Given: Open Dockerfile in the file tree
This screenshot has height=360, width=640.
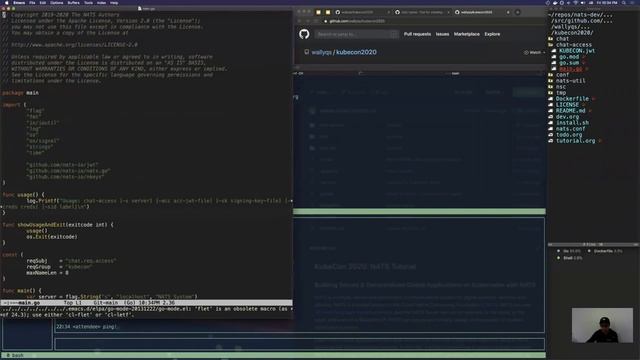Looking at the screenshot, I should [572, 99].
